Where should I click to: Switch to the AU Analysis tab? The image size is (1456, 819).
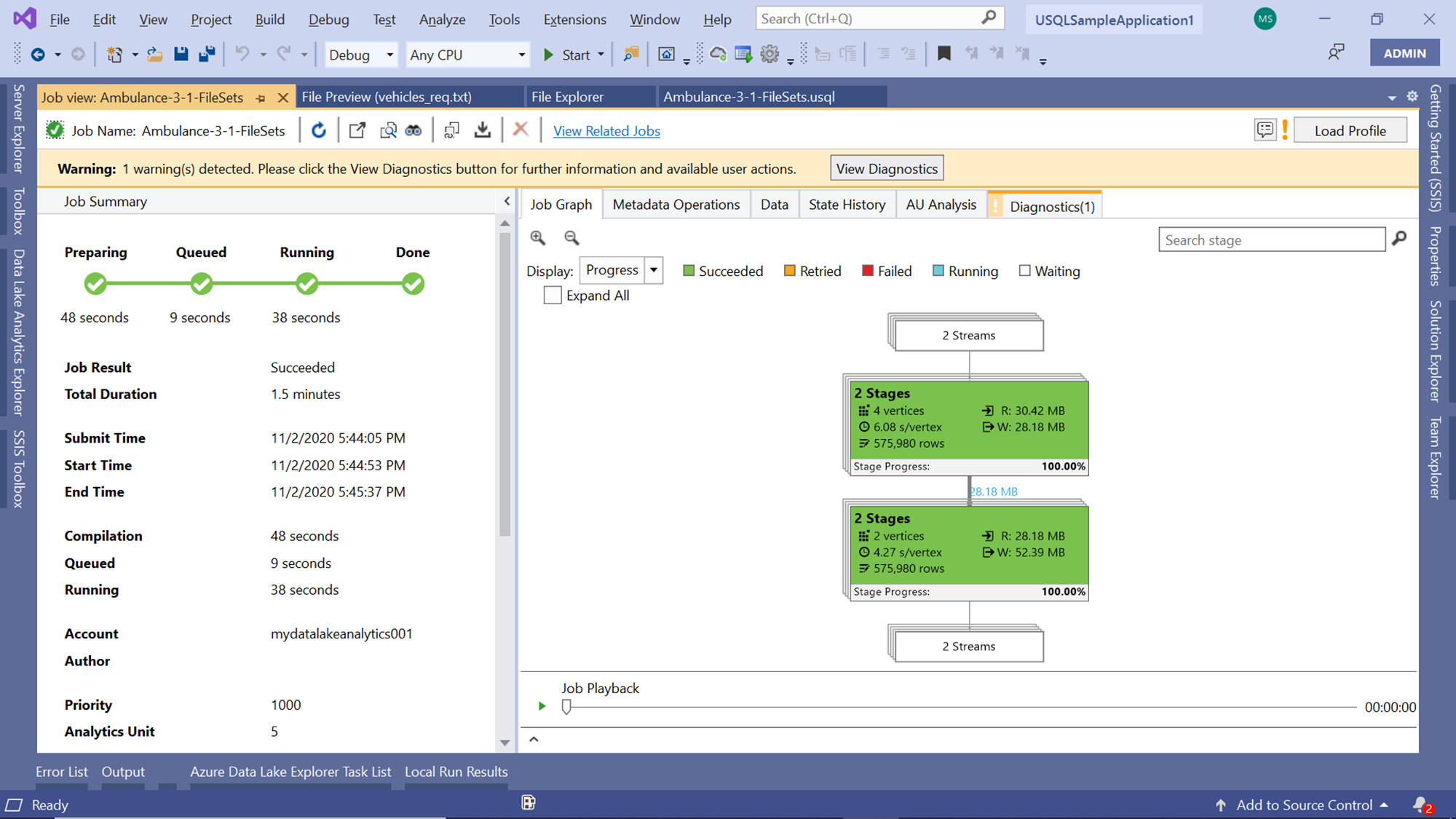pyautogui.click(x=941, y=205)
